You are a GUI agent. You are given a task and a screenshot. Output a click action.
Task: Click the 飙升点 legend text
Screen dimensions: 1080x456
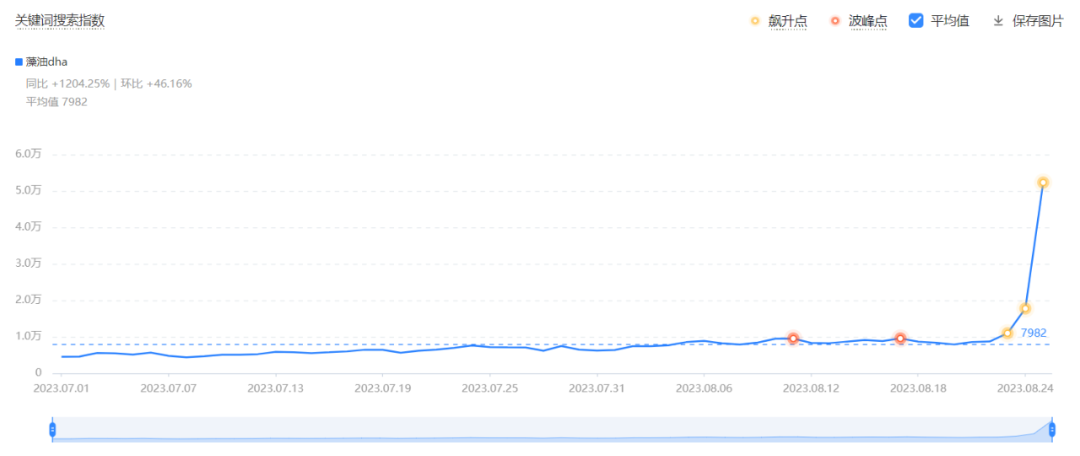[787, 21]
